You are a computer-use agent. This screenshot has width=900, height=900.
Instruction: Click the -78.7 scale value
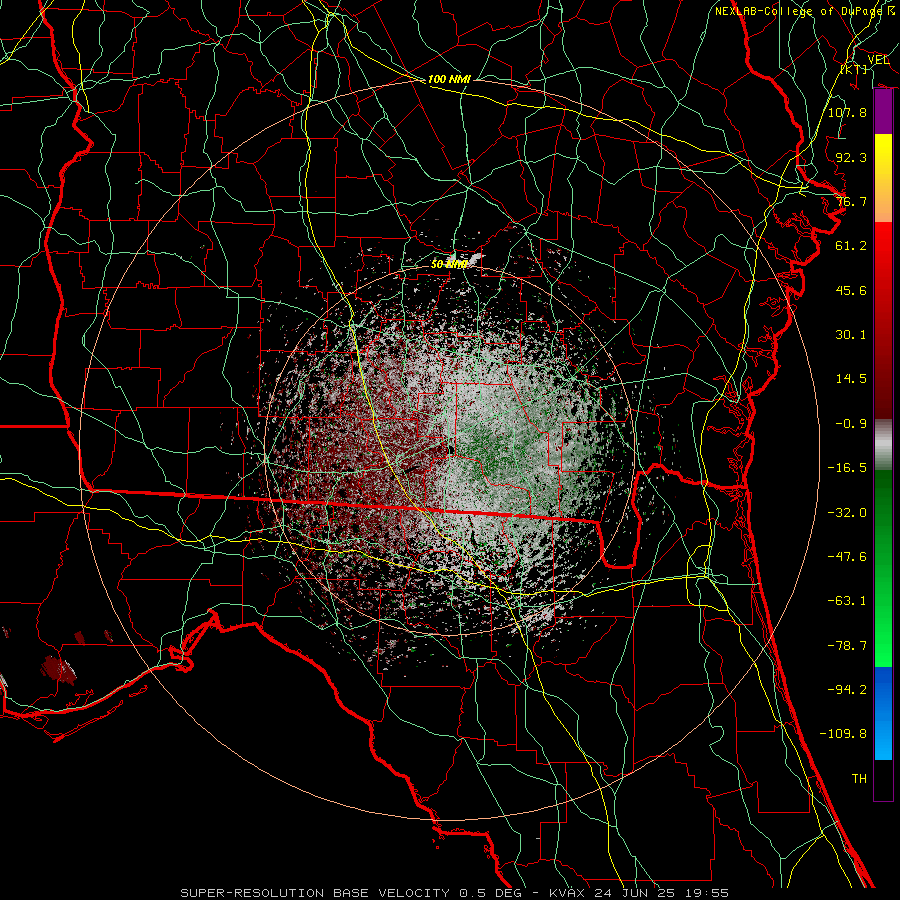847,646
